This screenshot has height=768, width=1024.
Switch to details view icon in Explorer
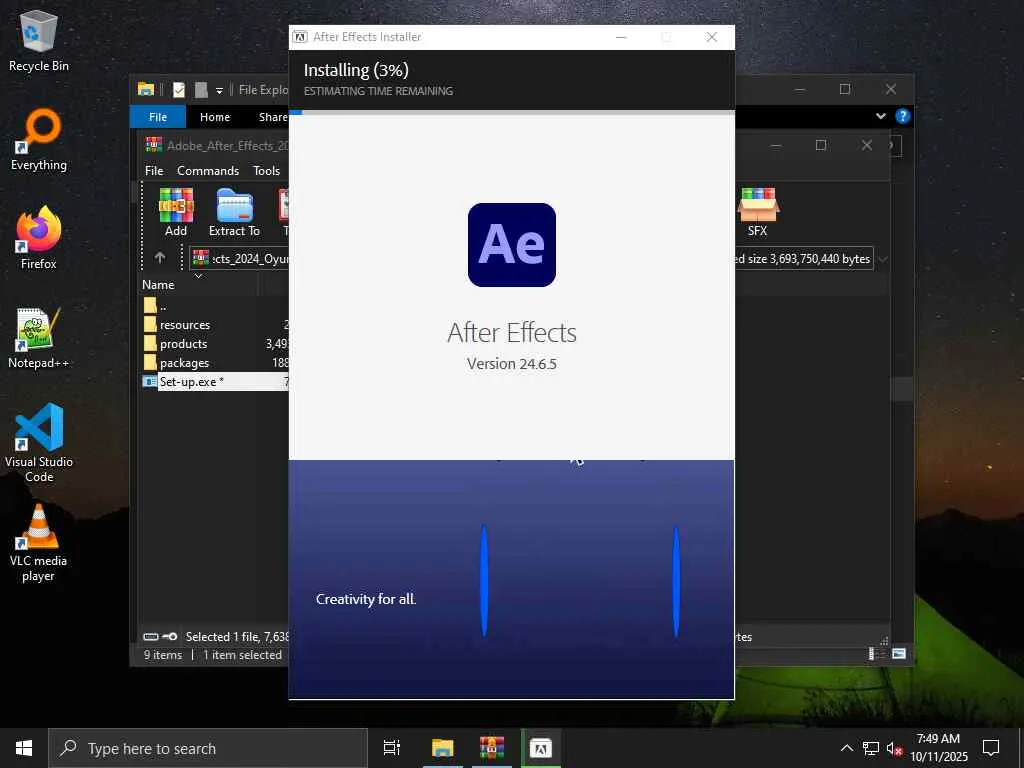pos(875,654)
